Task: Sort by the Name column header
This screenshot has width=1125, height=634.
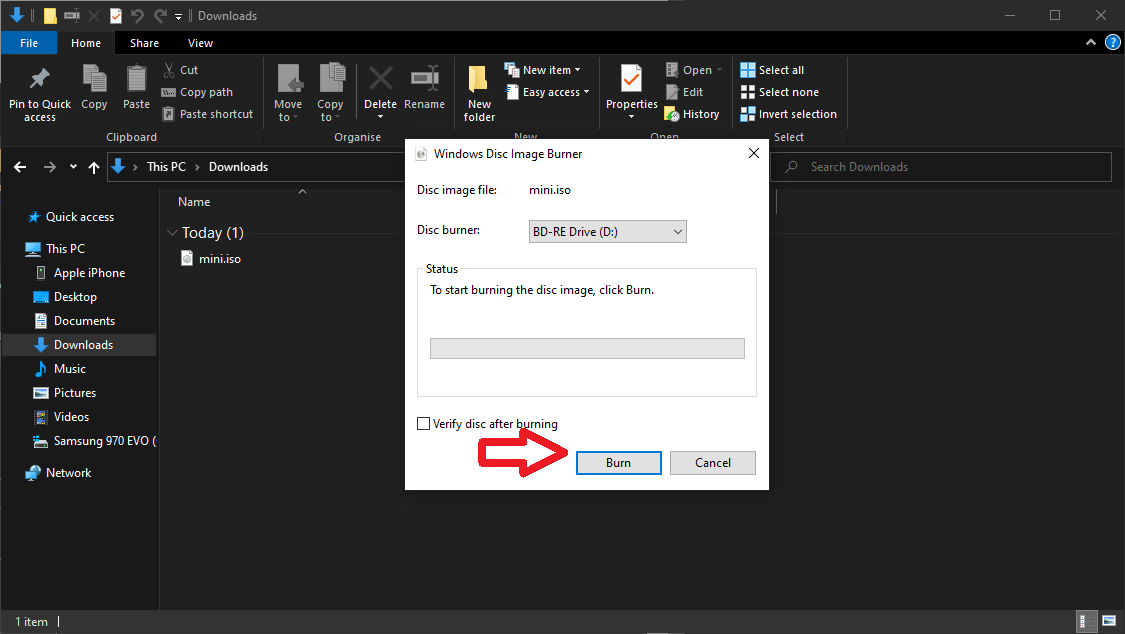Action: pyautogui.click(x=194, y=202)
